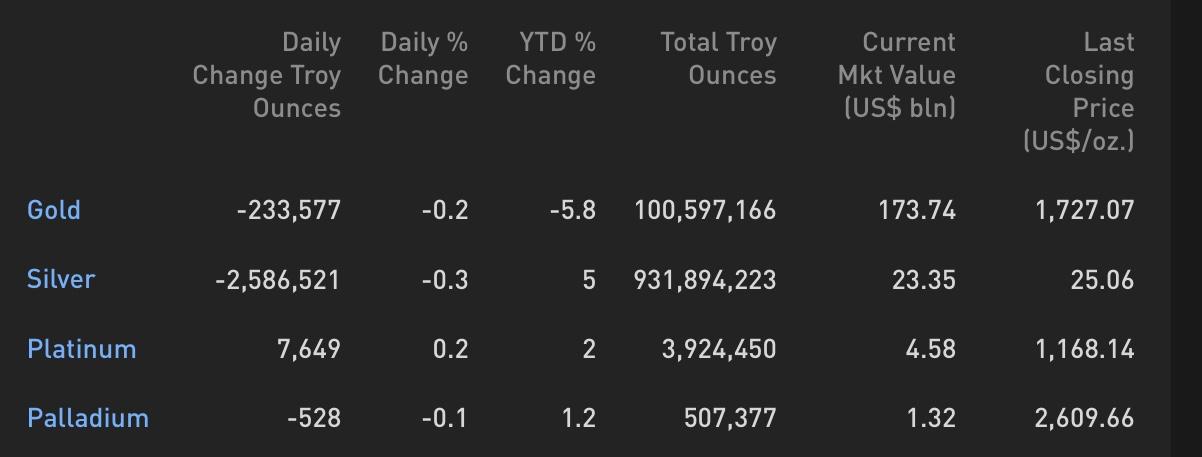Open the Silver link
Screen dimensions: 1202x457
point(61,279)
